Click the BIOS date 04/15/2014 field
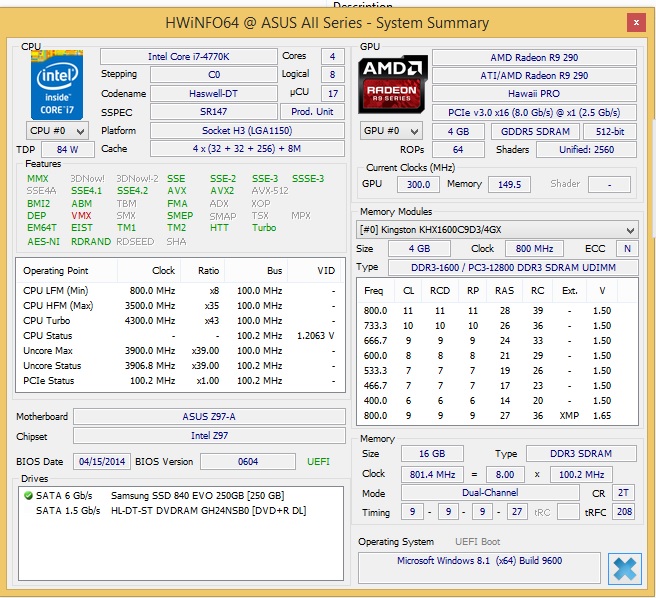 pos(102,462)
